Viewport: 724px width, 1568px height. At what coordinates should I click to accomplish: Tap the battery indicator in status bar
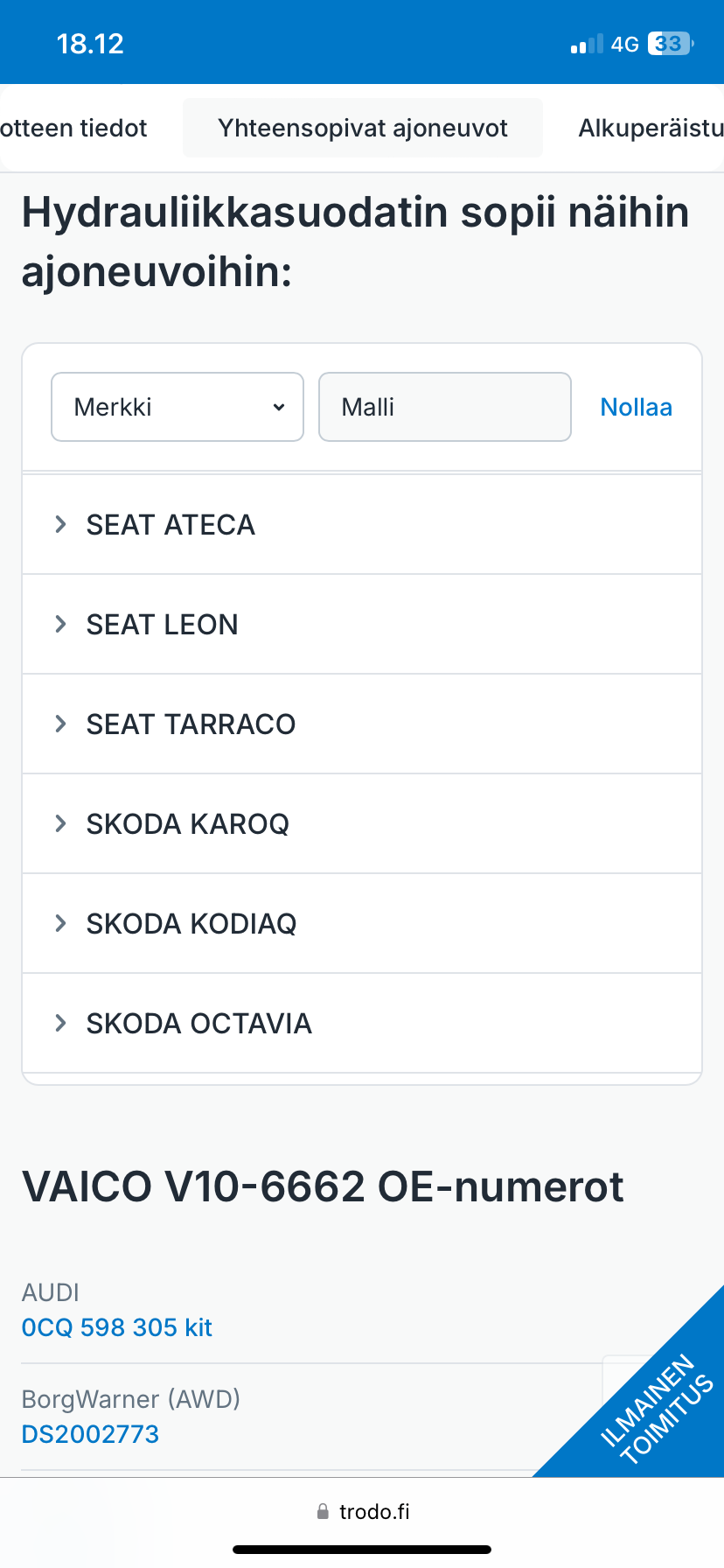(670, 44)
